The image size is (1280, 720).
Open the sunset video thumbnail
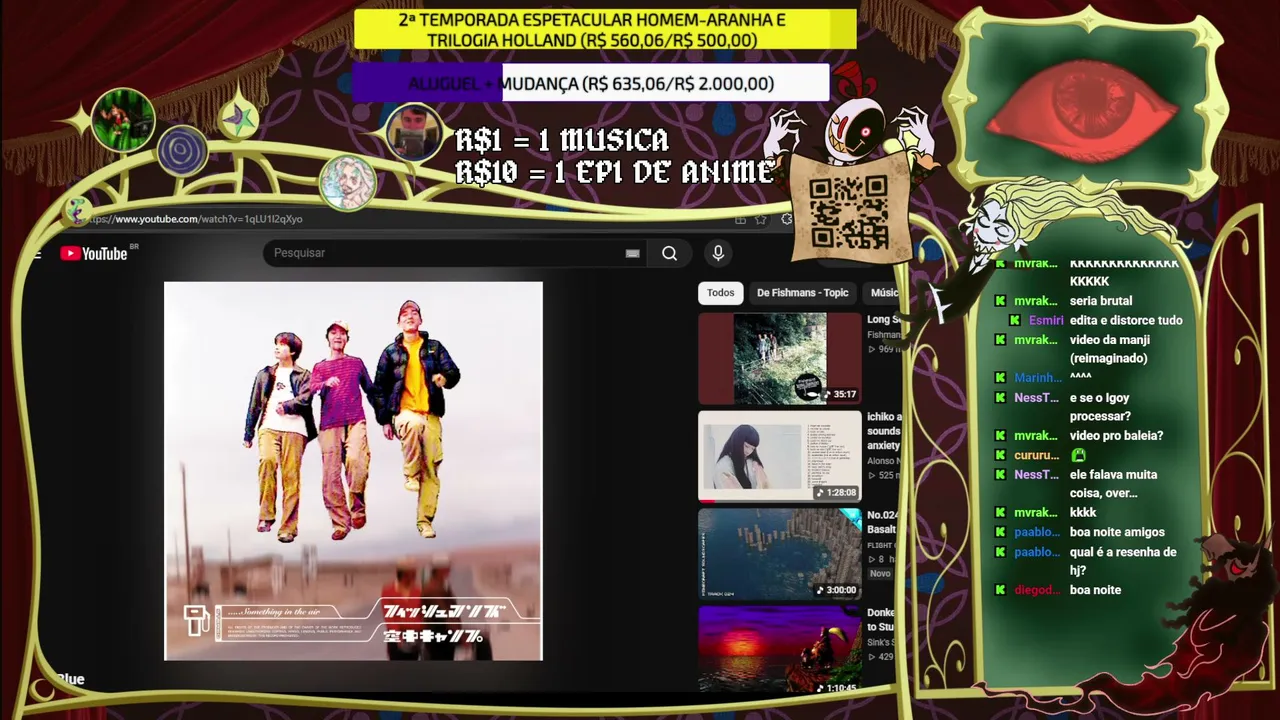tap(779, 650)
